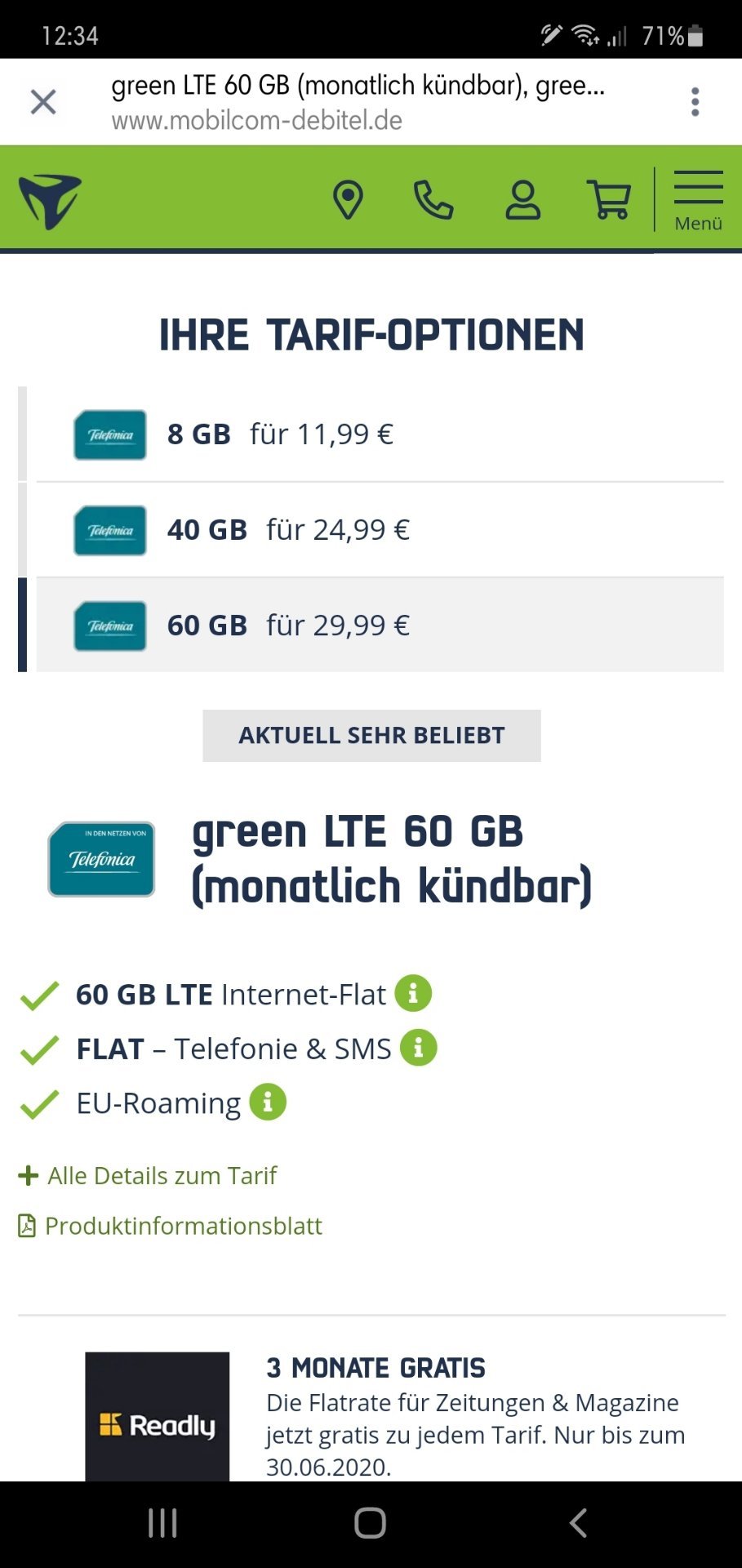Open browser three-dot overflow menu
742x1568 pixels.
[695, 102]
